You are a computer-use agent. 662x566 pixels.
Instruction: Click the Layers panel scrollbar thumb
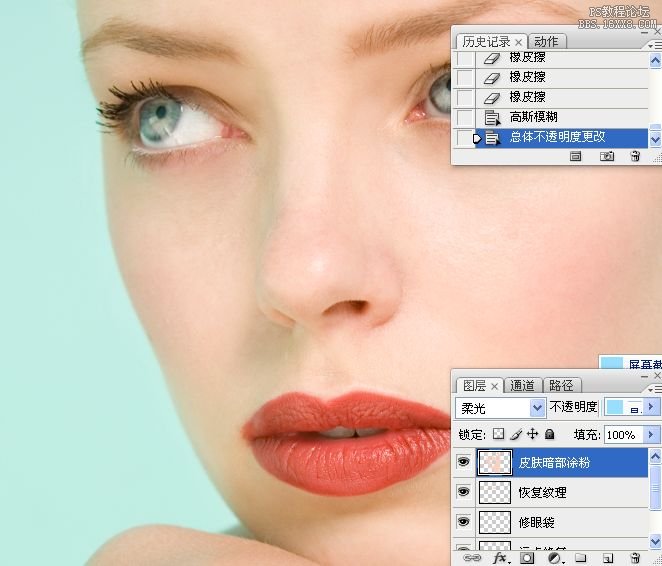click(x=655, y=487)
